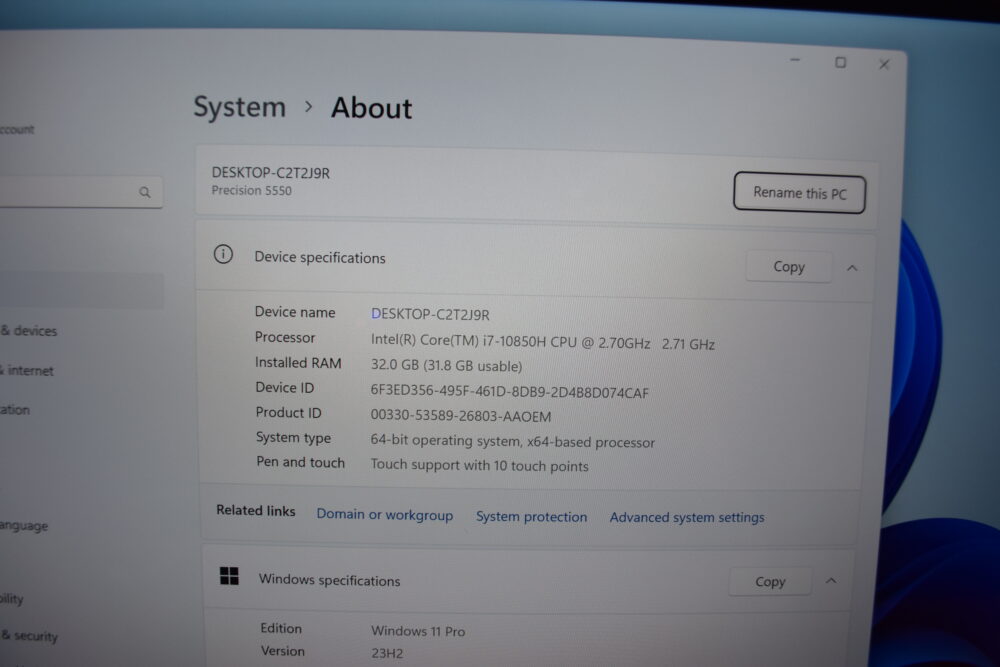Screen dimensions: 1000x667
Task: Open Domain or workgroup link
Action: click(385, 515)
